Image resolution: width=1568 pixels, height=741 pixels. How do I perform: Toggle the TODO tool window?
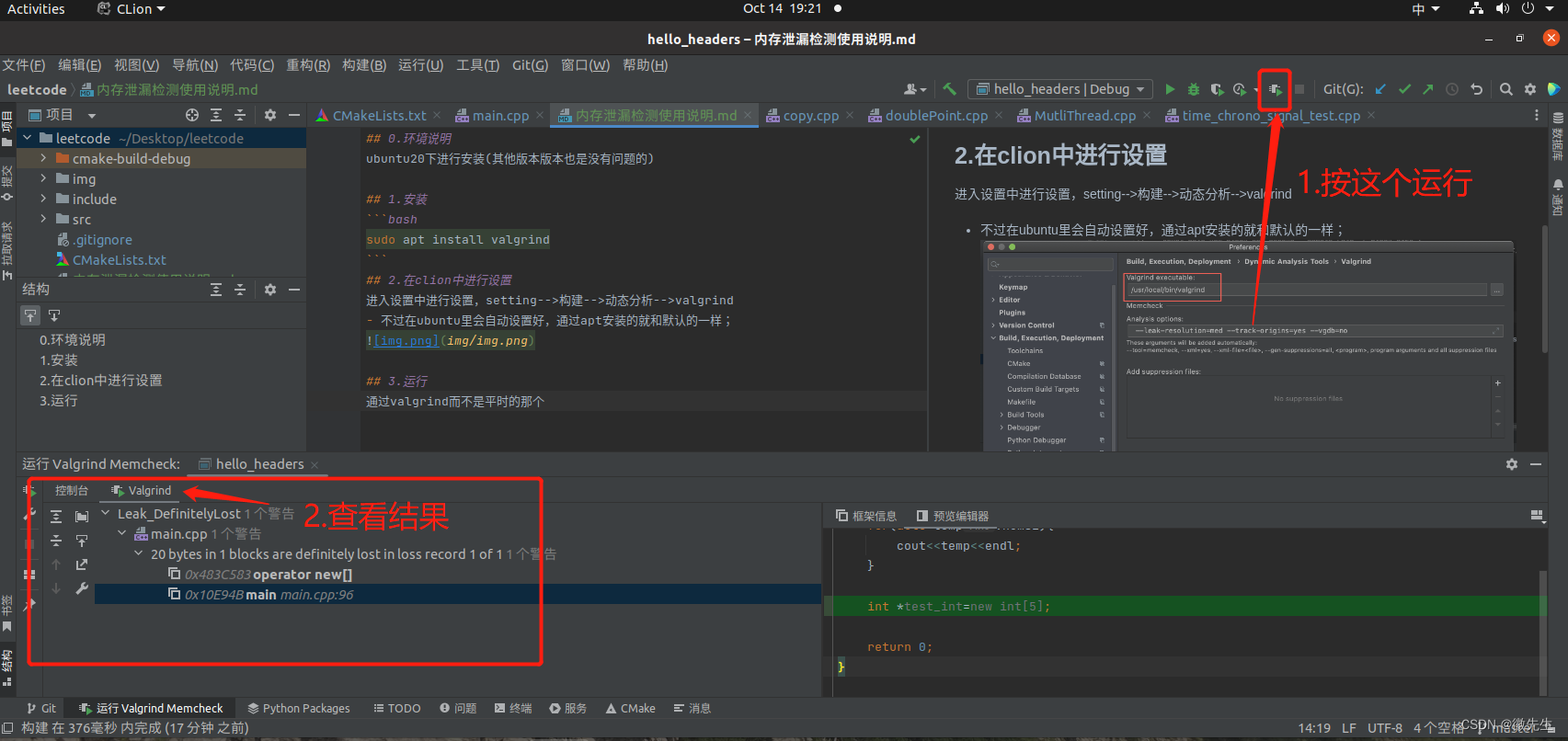(x=397, y=709)
